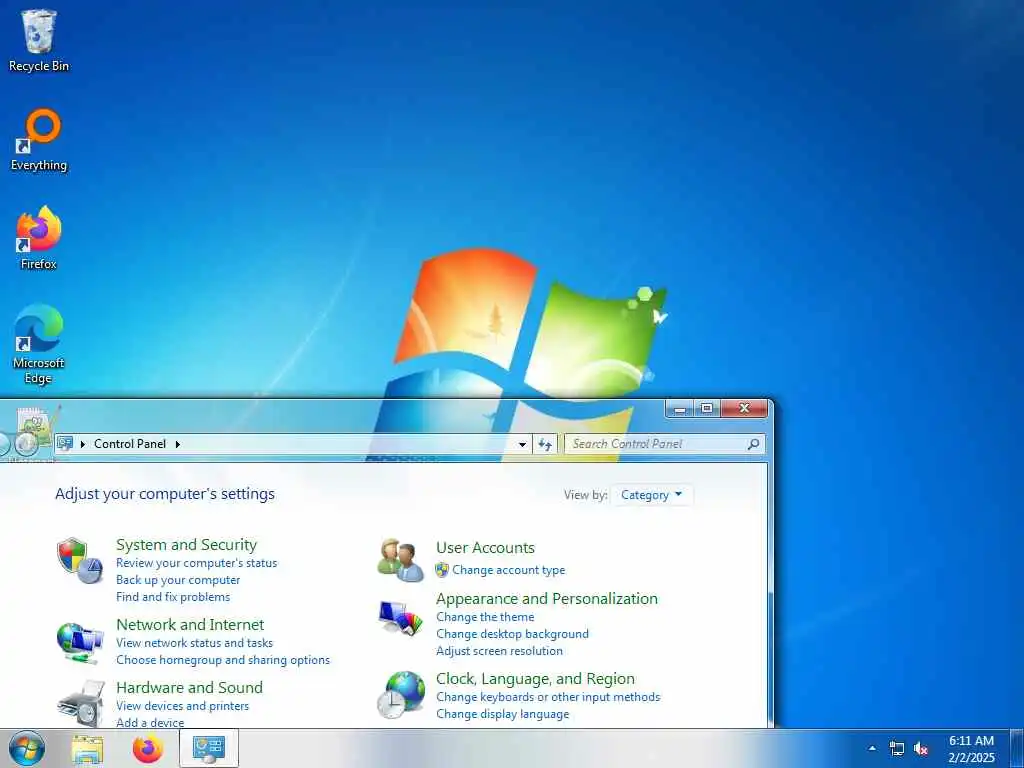Image resolution: width=1024 pixels, height=768 pixels.
Task: Click the System and Security shield icon
Action: [80, 560]
